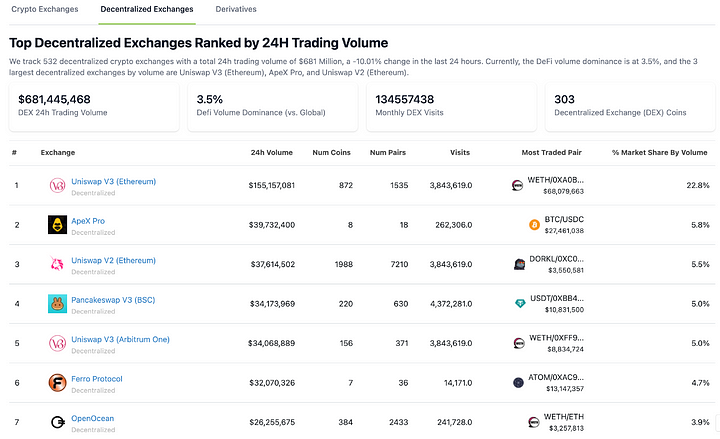Select the Decentralized Exchanges tab
The width and height of the screenshot is (720, 439).
click(x=147, y=9)
